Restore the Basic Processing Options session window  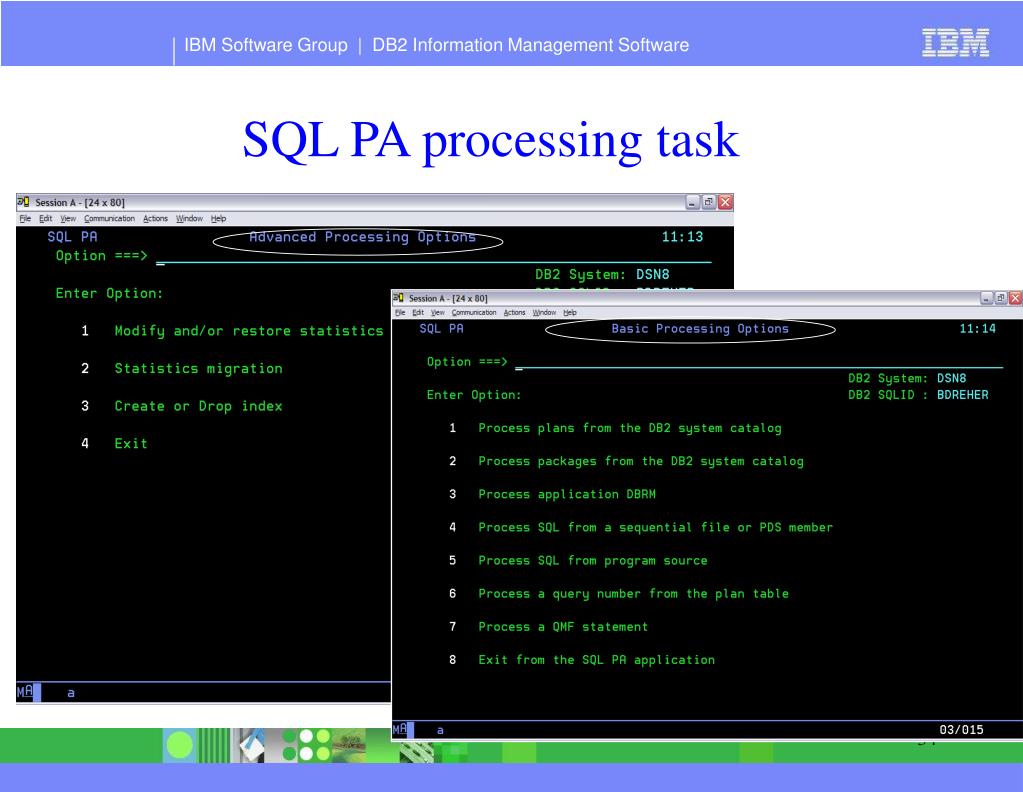pos(1001,298)
